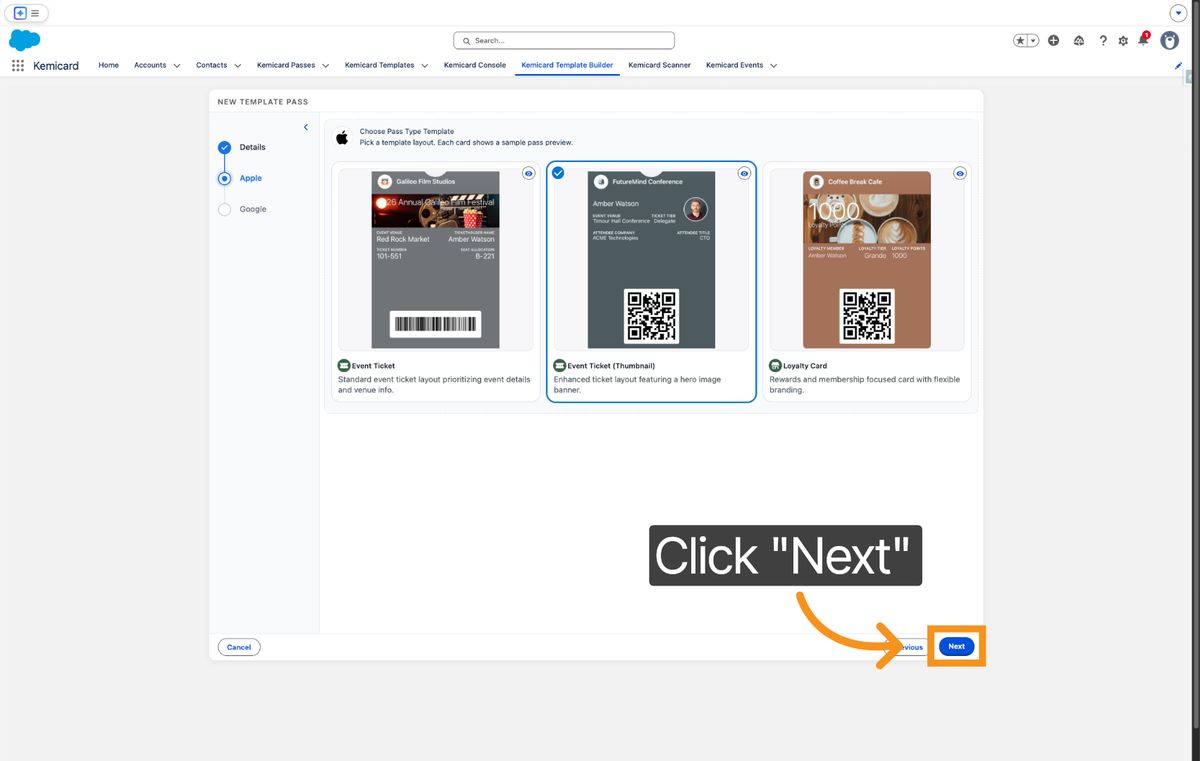Click the "Rewards and membership focused" description
1200x761 pixels.
click(864, 385)
